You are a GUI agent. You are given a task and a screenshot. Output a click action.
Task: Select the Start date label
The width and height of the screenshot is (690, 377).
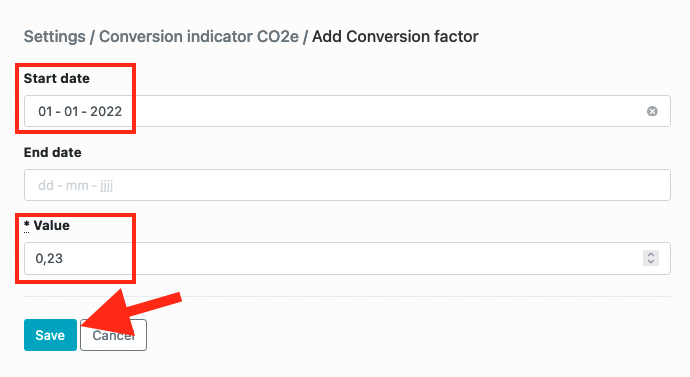pos(57,78)
